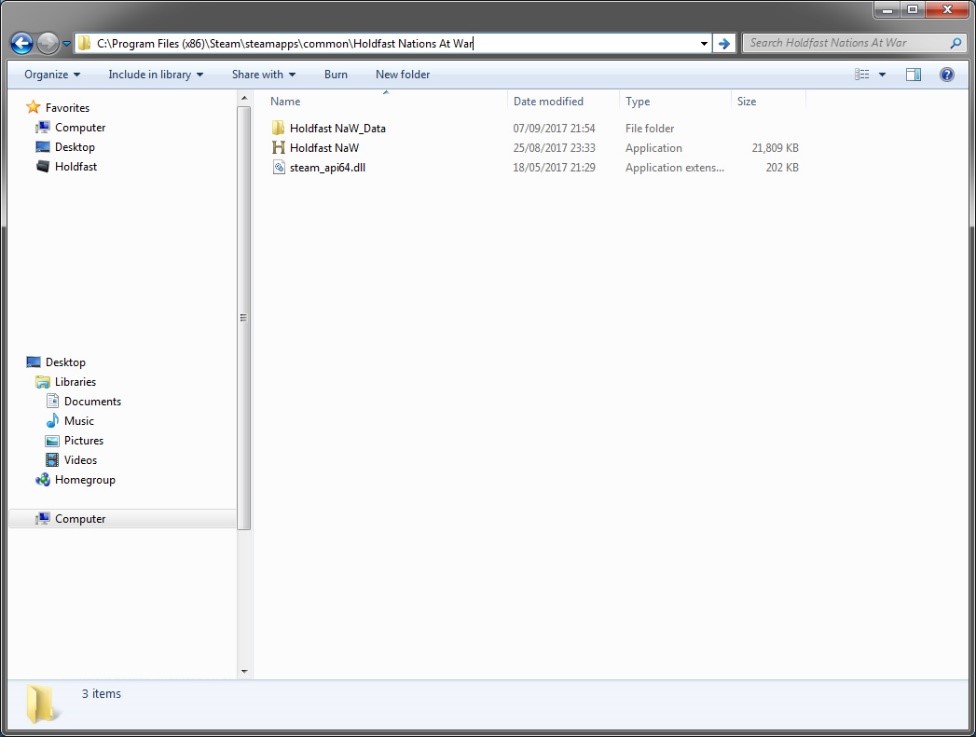
Task: Create a New folder via toolbar
Action: [402, 74]
